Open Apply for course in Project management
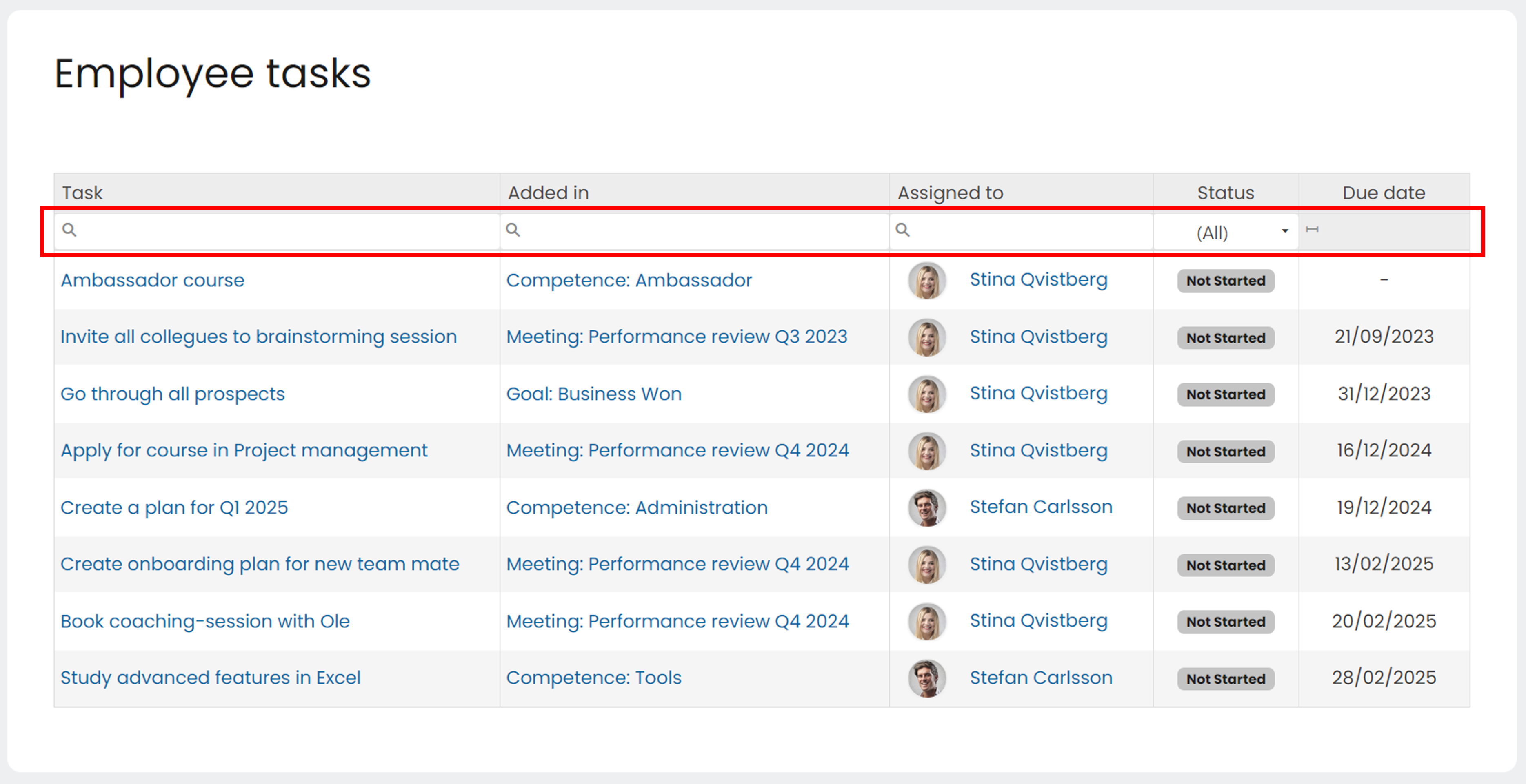 click(244, 451)
